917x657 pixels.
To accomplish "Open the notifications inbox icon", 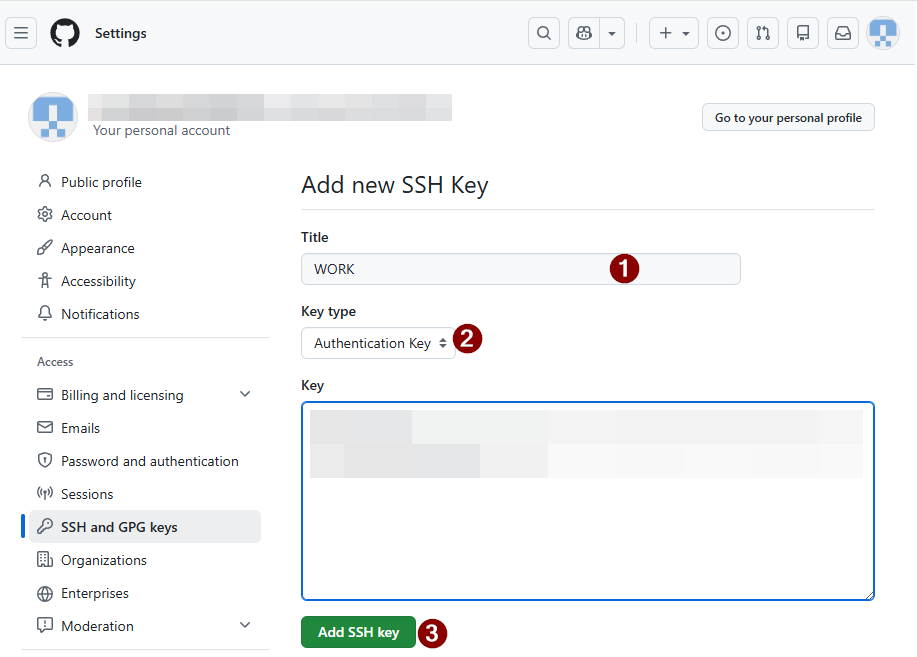I will tap(843, 33).
